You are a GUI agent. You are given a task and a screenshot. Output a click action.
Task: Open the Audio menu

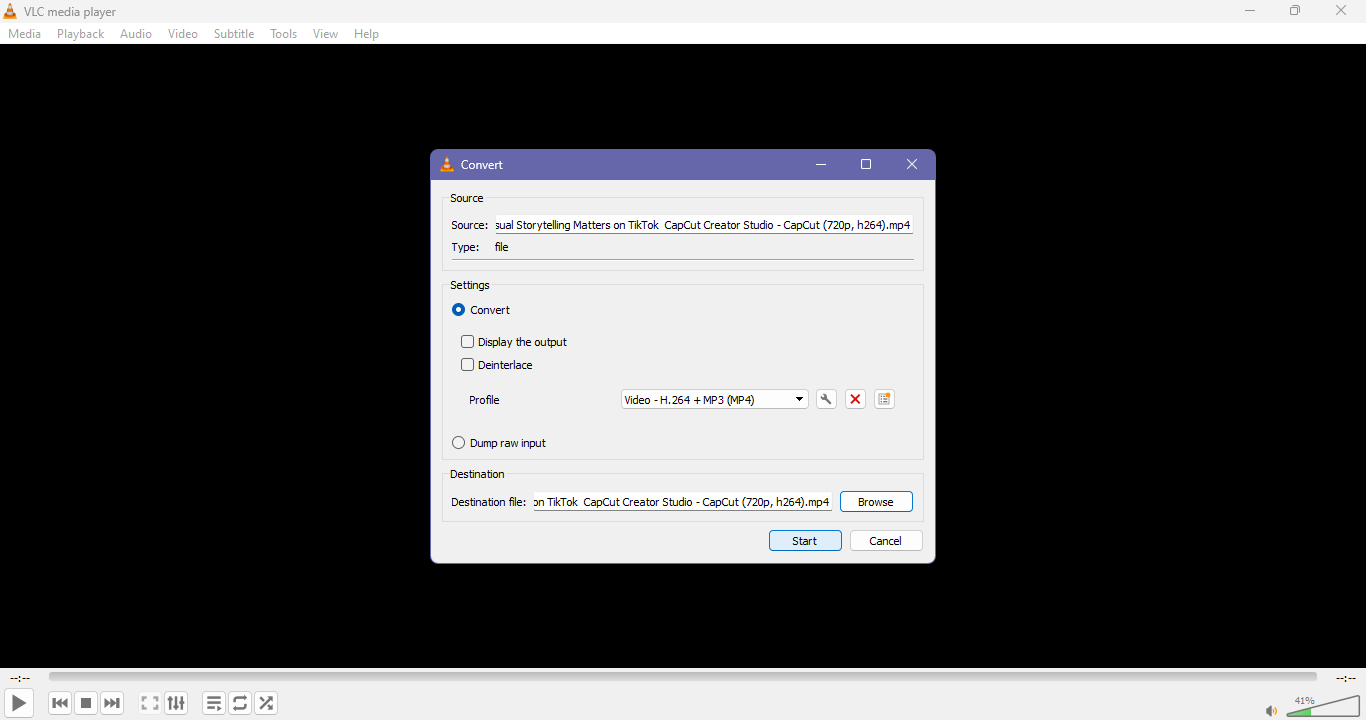pos(136,34)
